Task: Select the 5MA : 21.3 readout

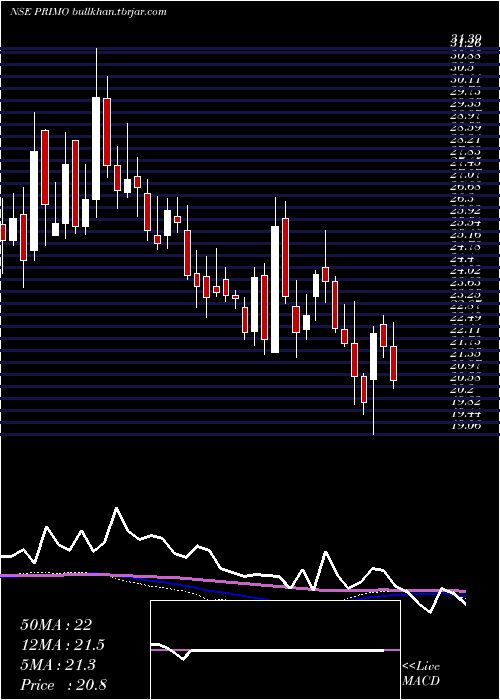Action: 58,665
